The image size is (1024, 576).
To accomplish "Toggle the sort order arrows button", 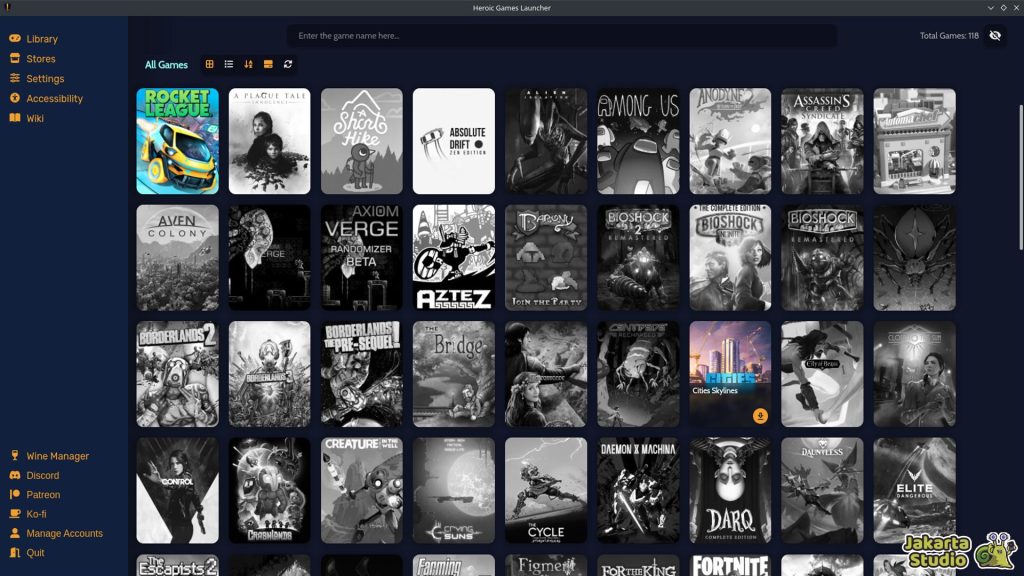I will pyautogui.click(x=249, y=64).
